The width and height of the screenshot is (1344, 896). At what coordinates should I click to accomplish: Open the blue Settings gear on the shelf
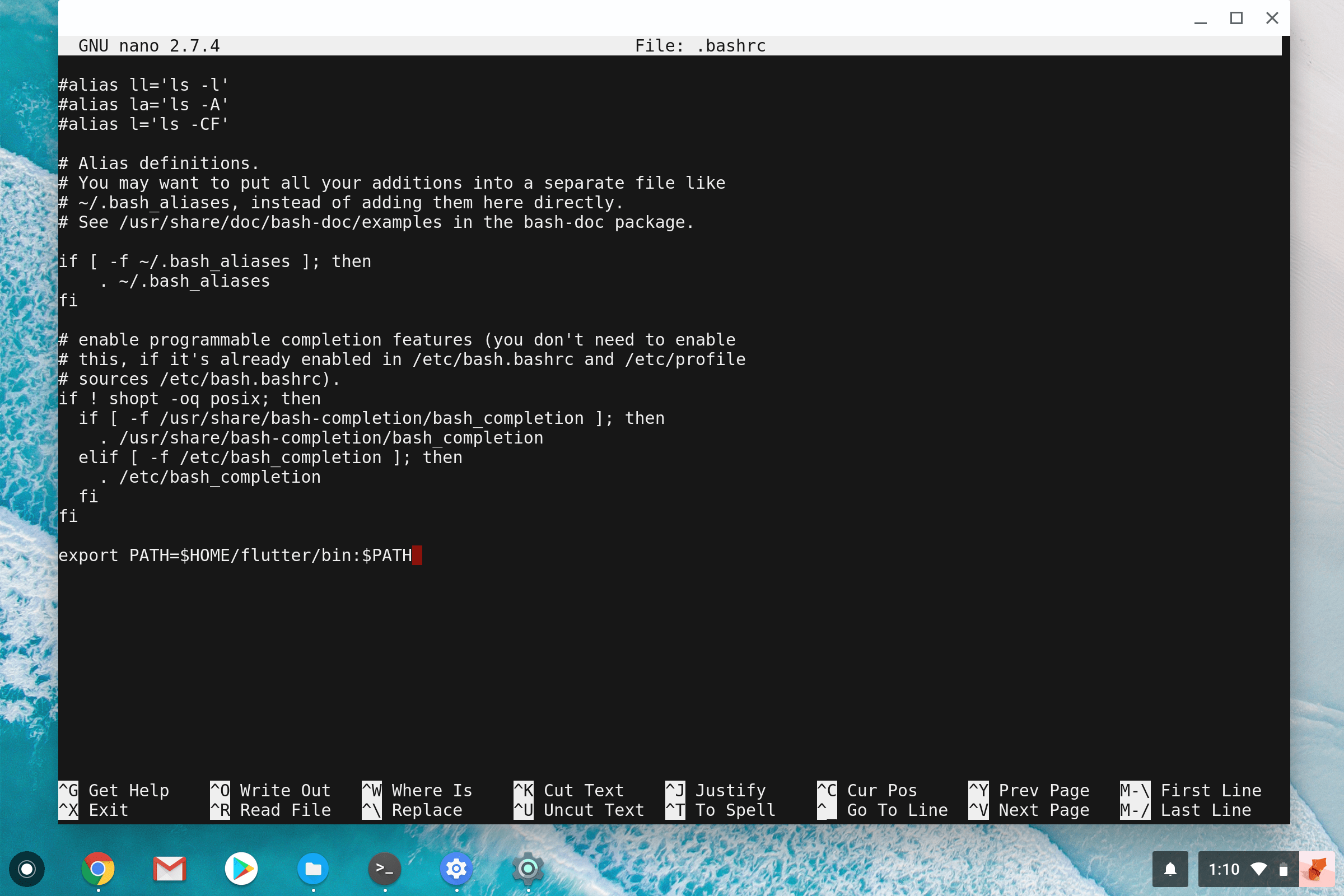455,869
